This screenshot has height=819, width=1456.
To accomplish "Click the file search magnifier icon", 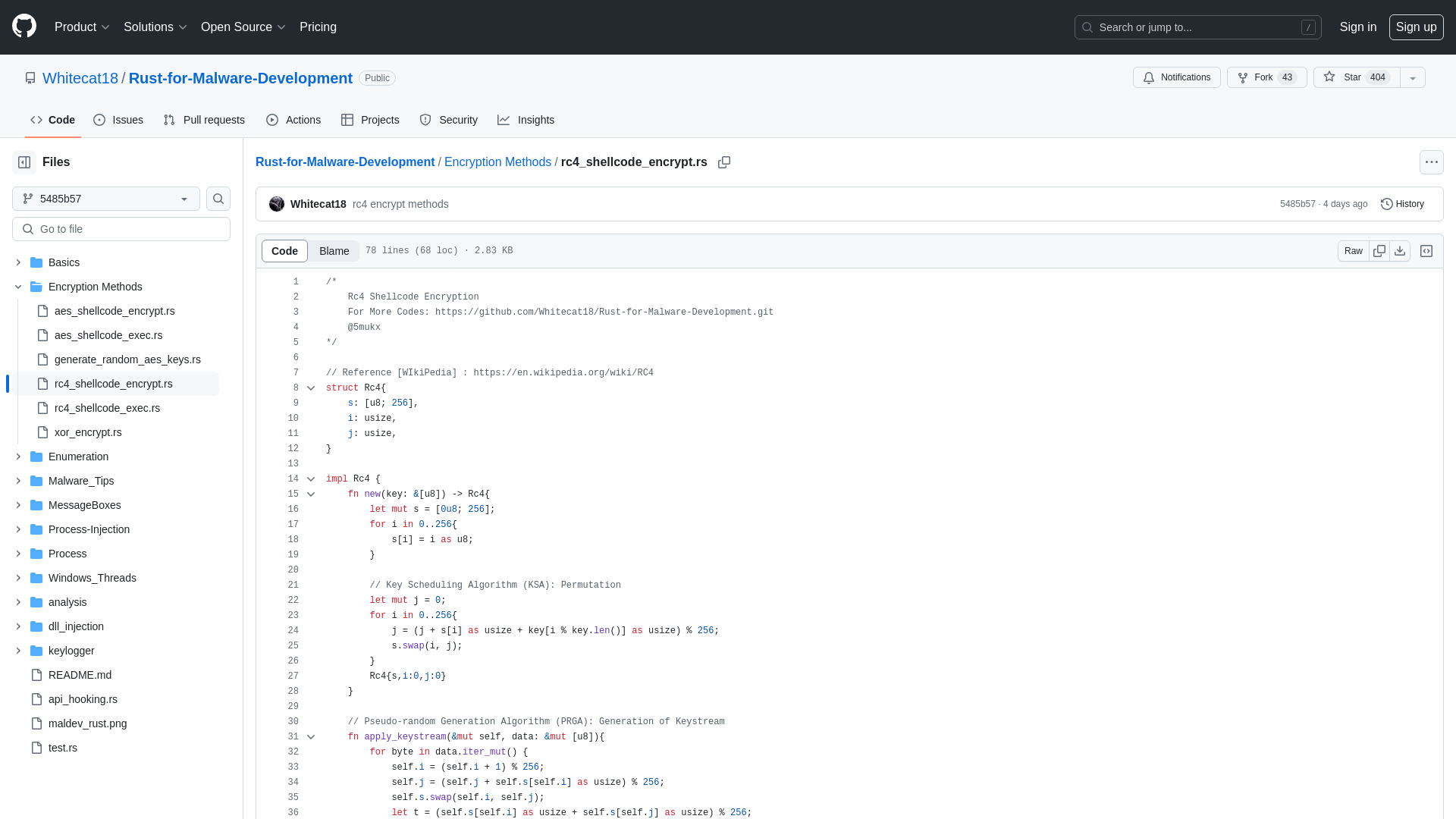I will pyautogui.click(x=218, y=199).
